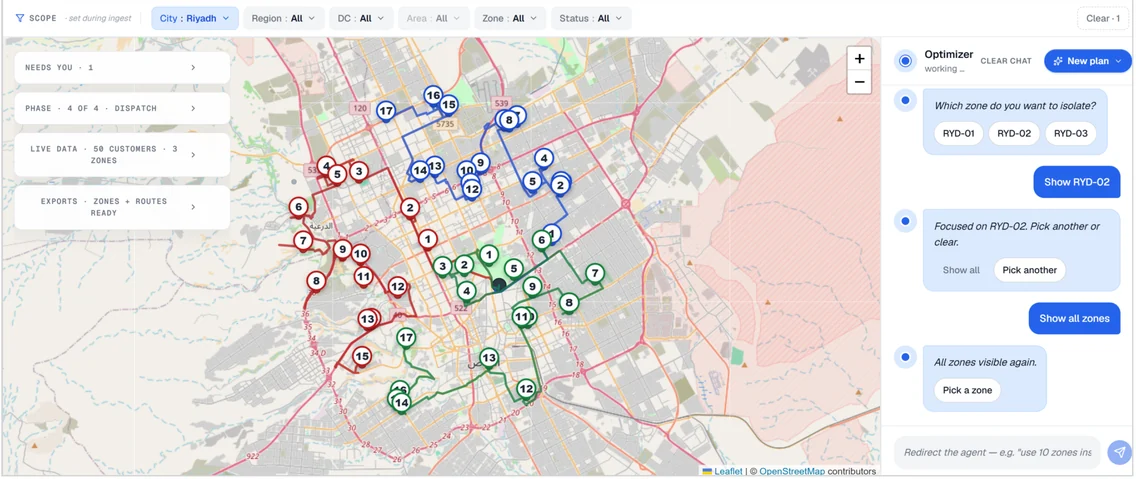Focus the Redirect the agent input field
This screenshot has height=479, width=1136.
[x=997, y=452]
